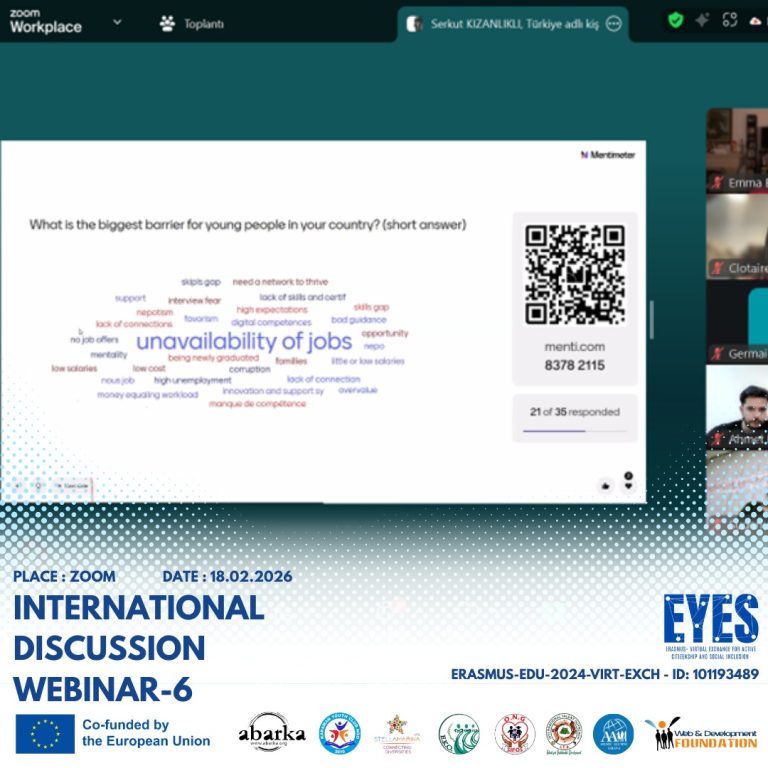
Task: Open the AI Companion sparkle icon
Action: (x=702, y=21)
